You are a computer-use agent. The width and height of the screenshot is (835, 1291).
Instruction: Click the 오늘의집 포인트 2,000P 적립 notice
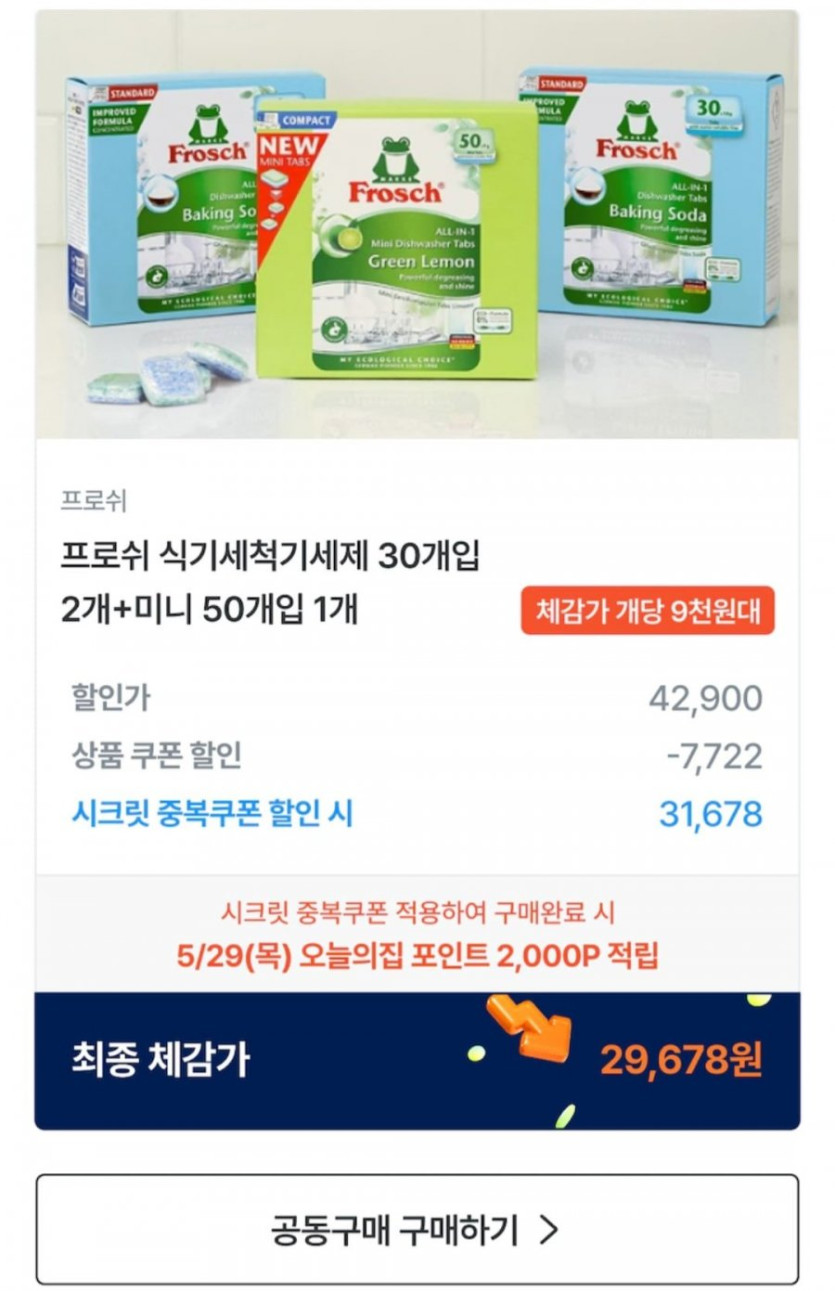click(x=417, y=955)
